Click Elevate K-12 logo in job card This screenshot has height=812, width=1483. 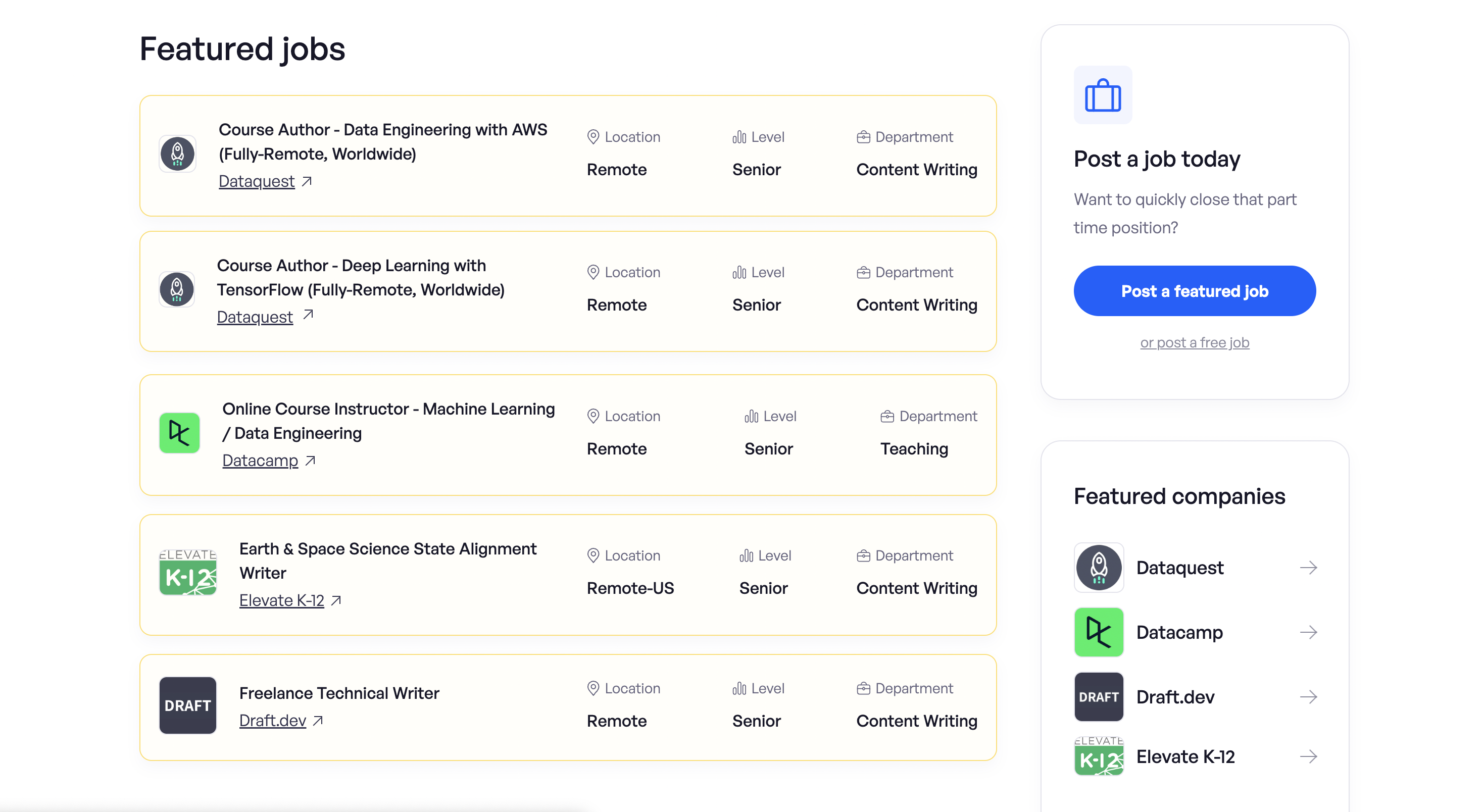pyautogui.click(x=188, y=572)
